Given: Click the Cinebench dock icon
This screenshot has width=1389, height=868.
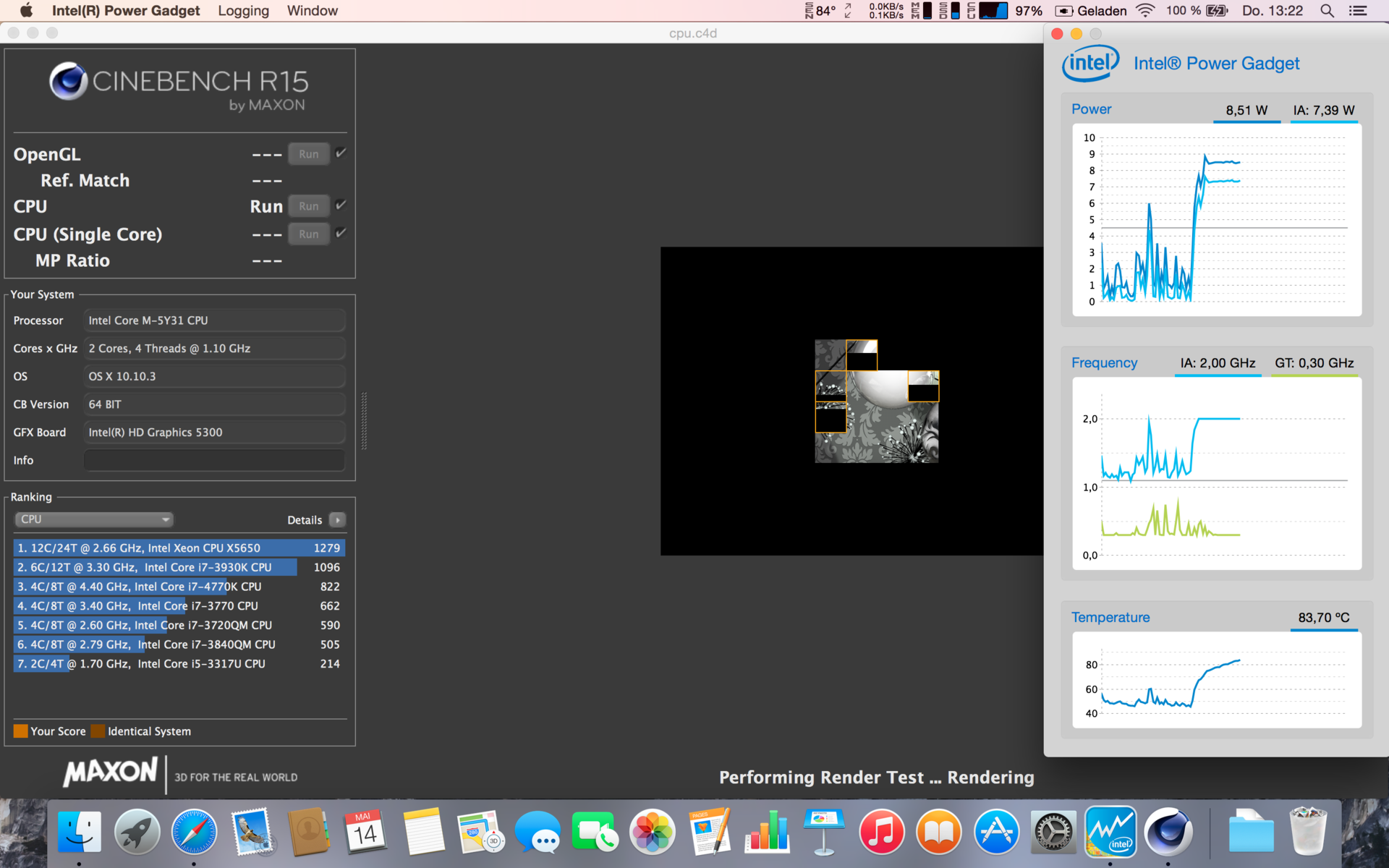Looking at the screenshot, I should (x=1168, y=832).
